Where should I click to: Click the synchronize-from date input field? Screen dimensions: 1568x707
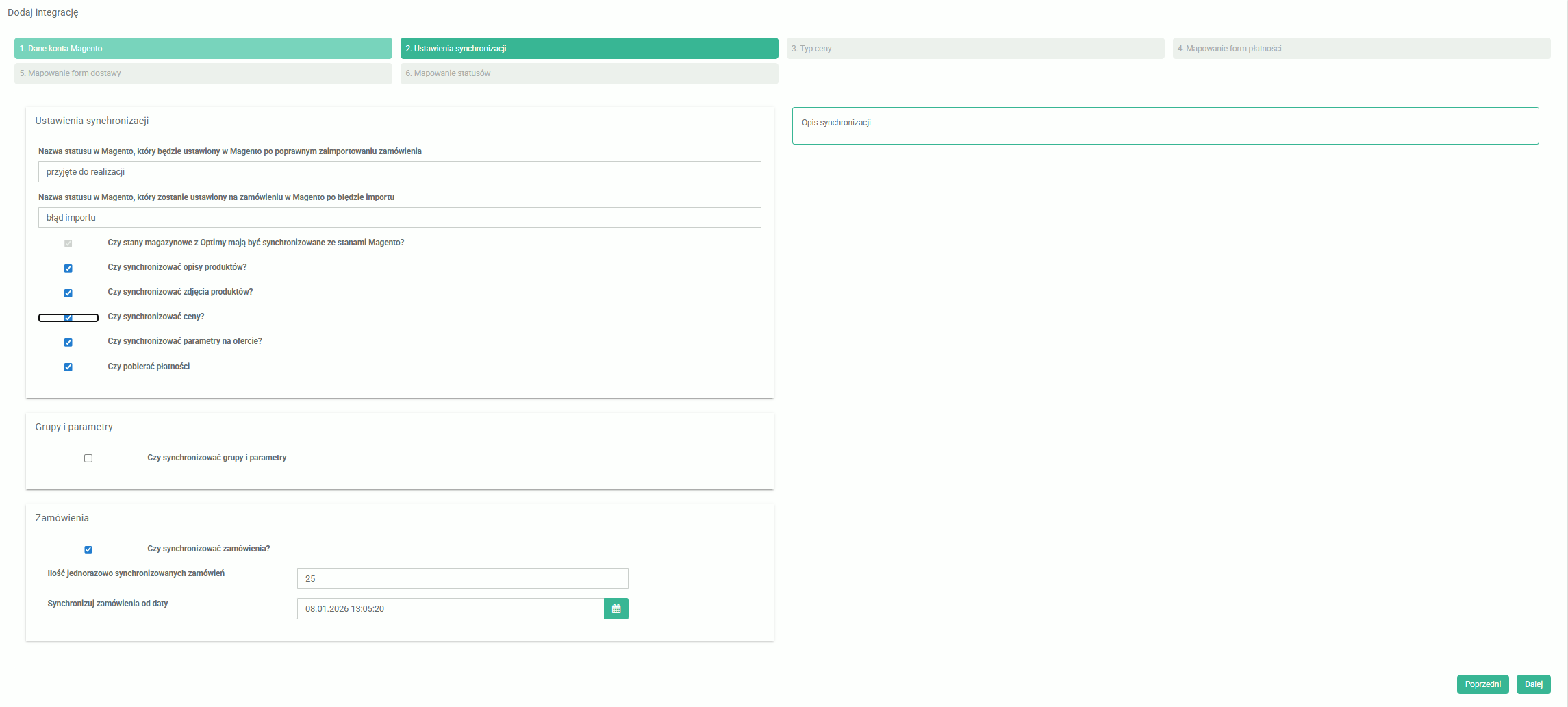pyautogui.click(x=450, y=609)
